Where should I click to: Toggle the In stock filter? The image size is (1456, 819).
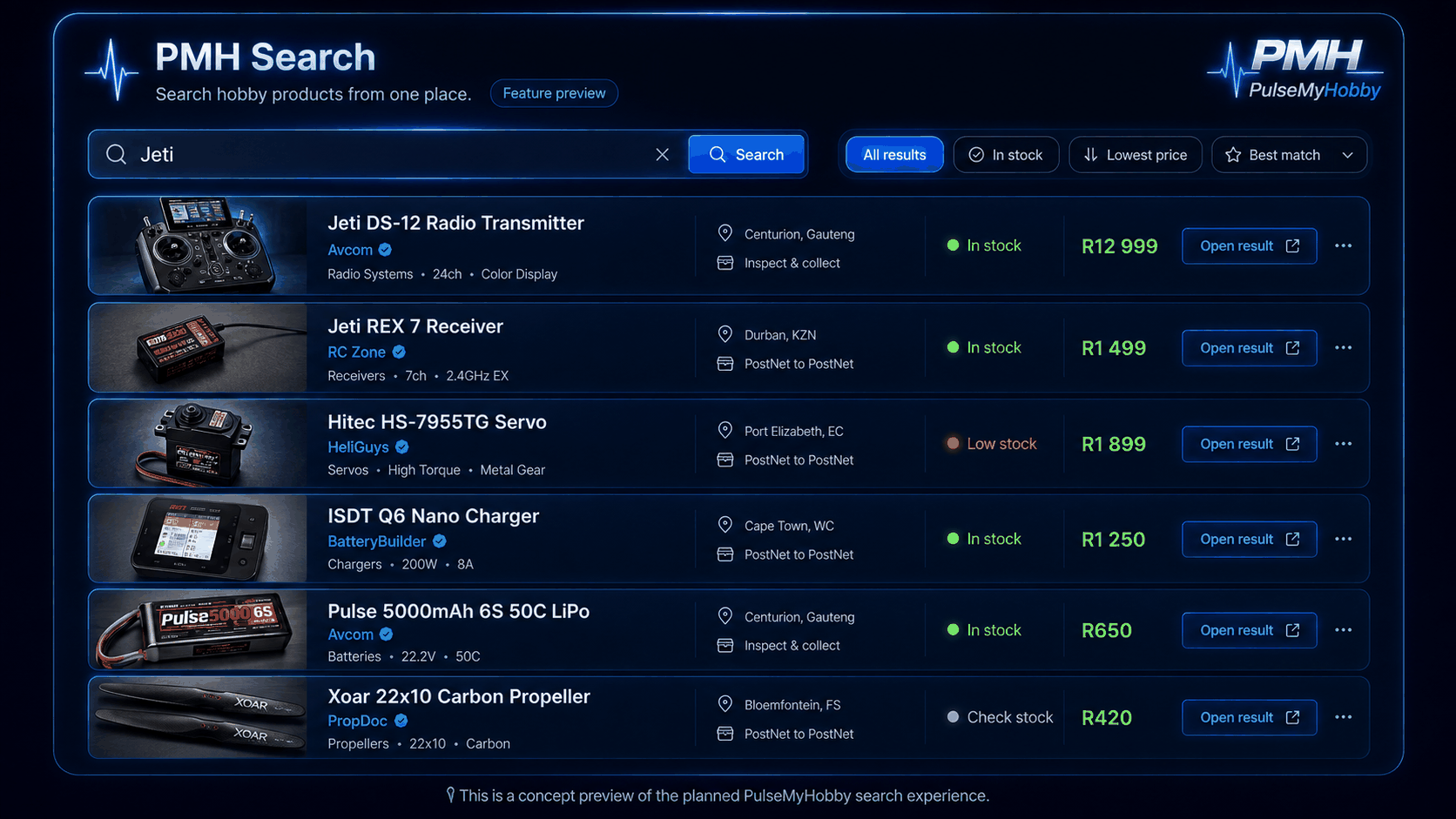1006,155
